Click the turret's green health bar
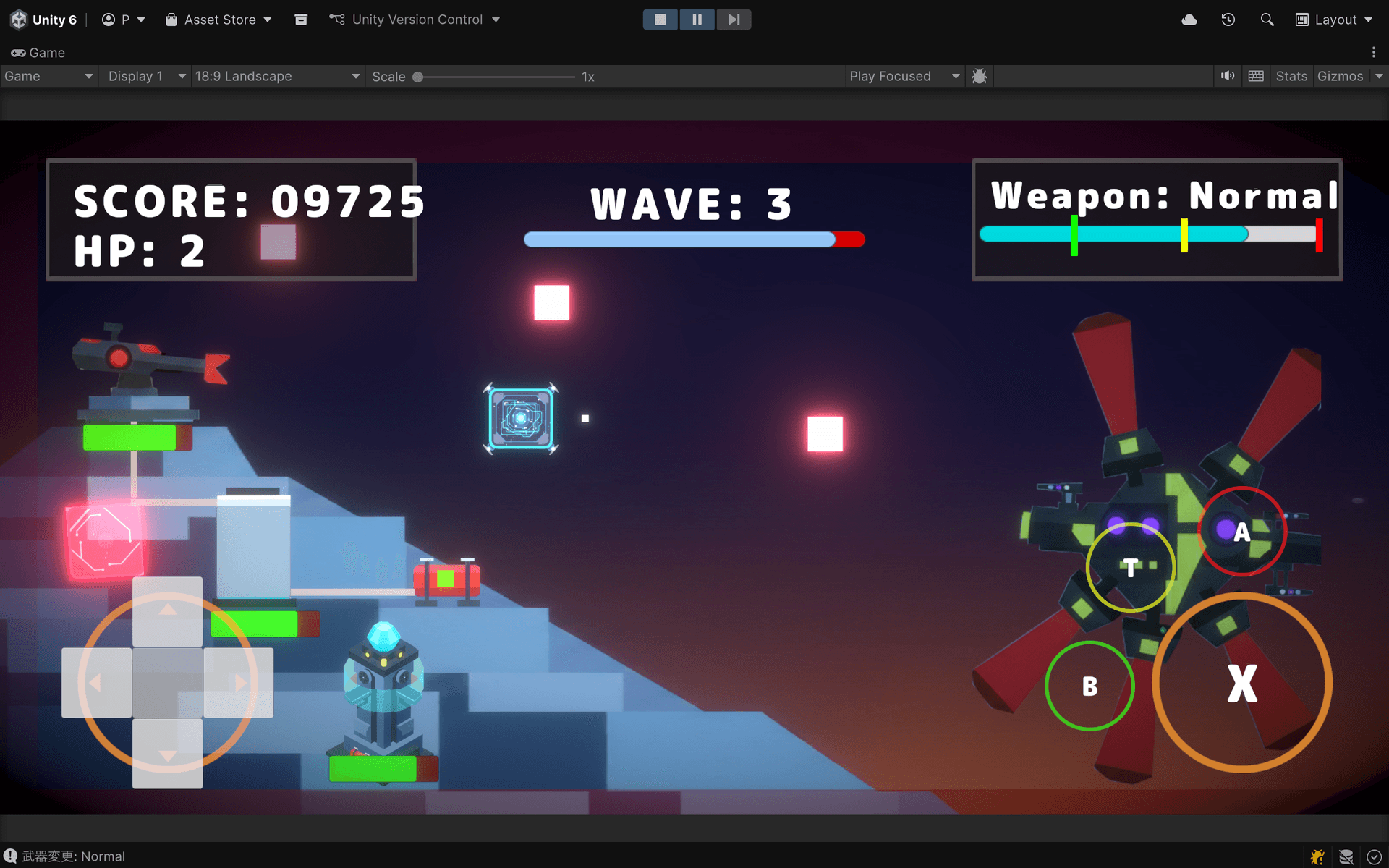Image resolution: width=1389 pixels, height=868 pixels. (x=137, y=438)
